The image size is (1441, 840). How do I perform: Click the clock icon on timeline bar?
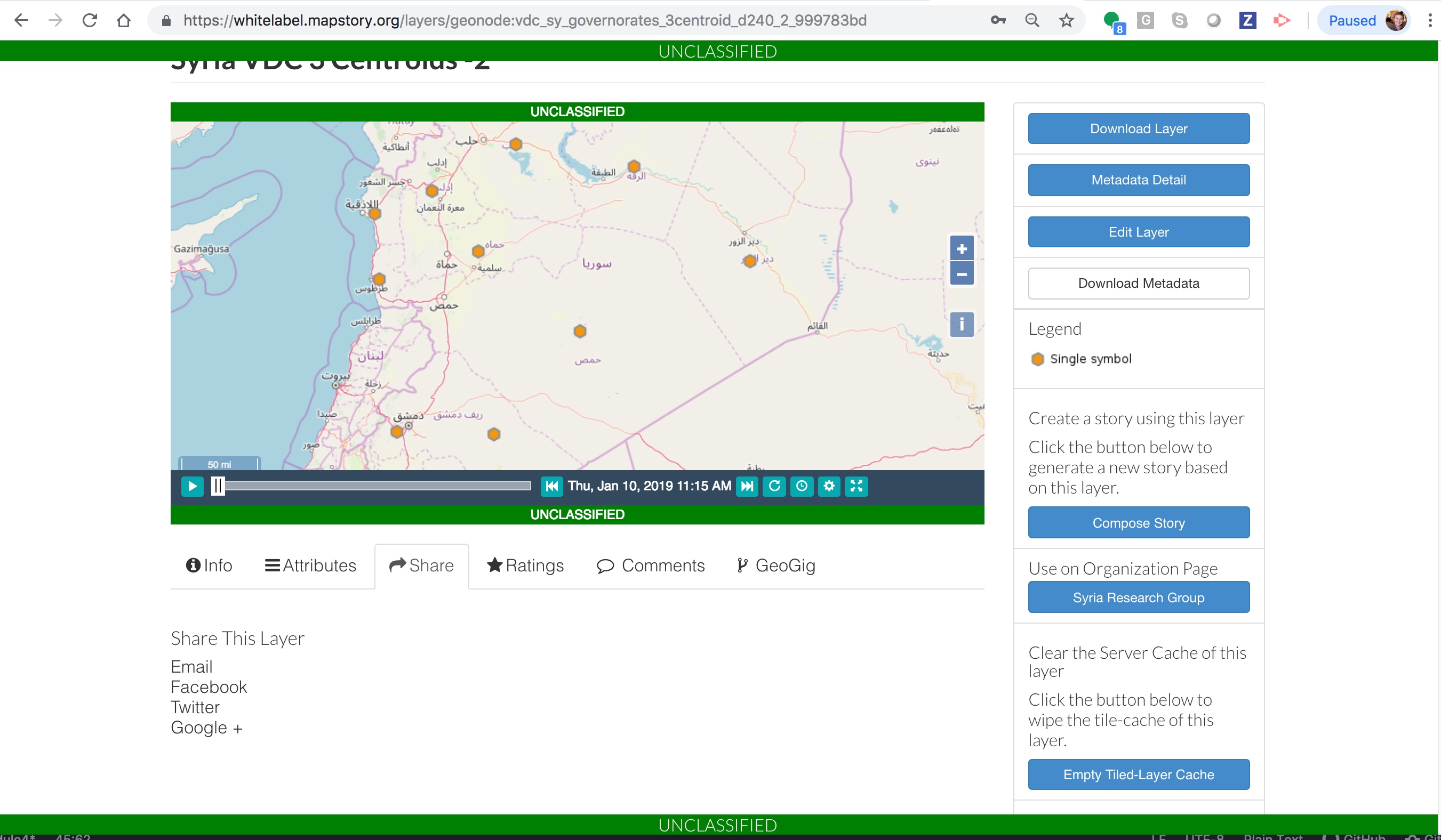[x=802, y=486]
